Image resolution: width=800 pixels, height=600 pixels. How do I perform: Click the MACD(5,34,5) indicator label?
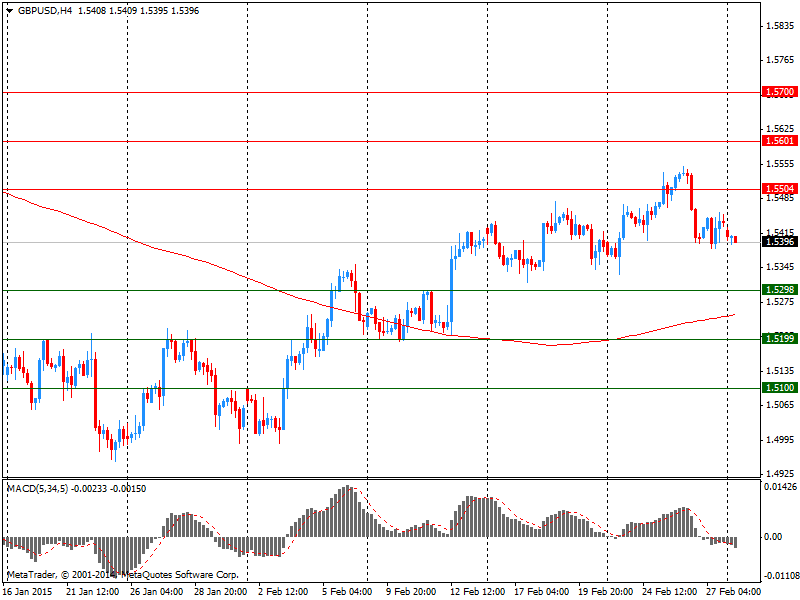[x=37, y=489]
